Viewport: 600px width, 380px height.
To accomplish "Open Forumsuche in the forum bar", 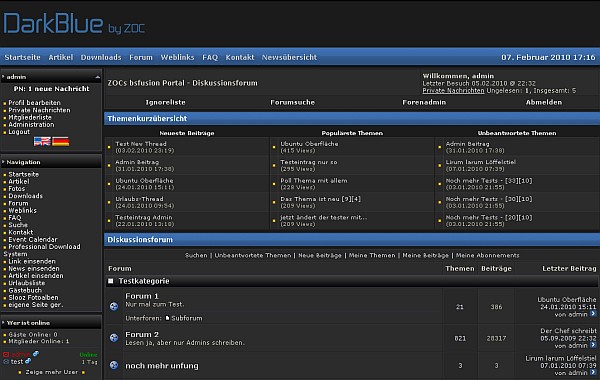I will 293,102.
